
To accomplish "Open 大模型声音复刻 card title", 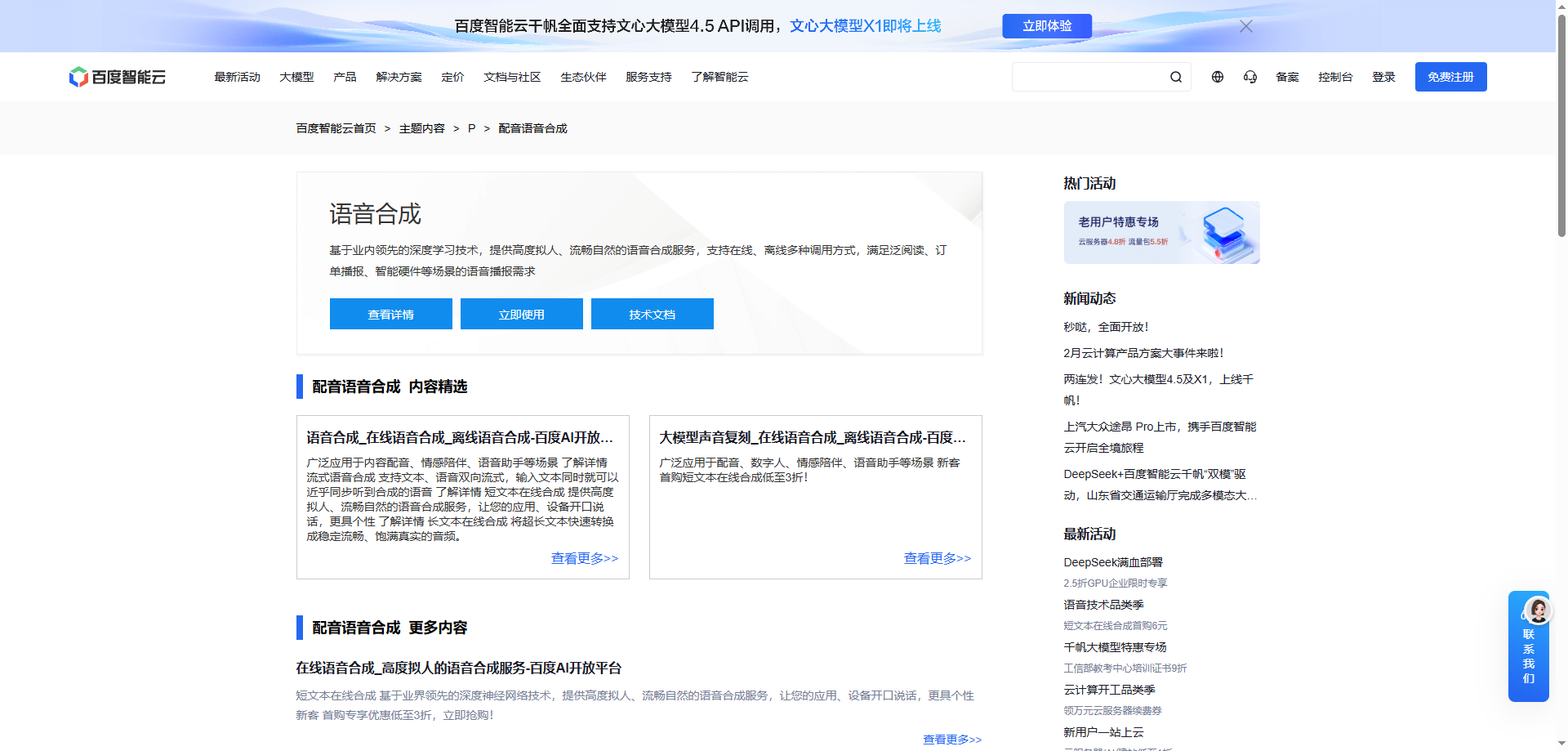I will coord(813,437).
